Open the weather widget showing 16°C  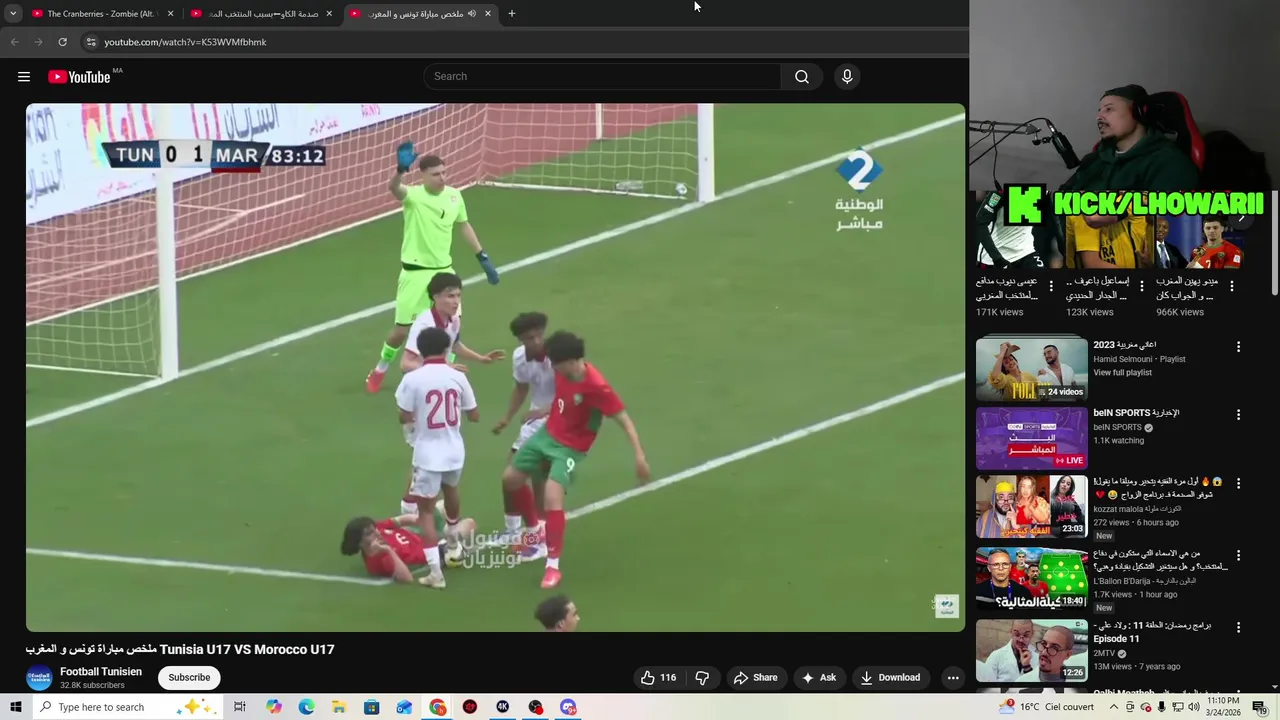coord(1045,707)
